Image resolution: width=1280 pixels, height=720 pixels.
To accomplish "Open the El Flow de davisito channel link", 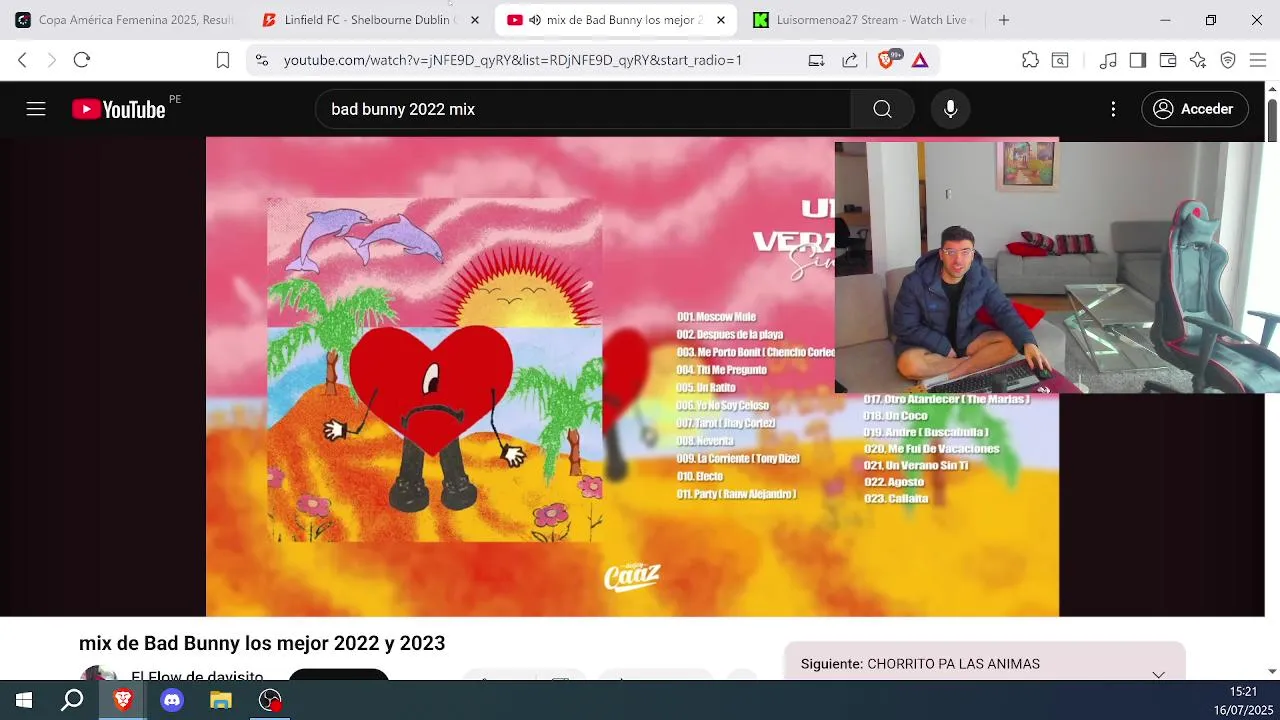I will click(x=197, y=677).
